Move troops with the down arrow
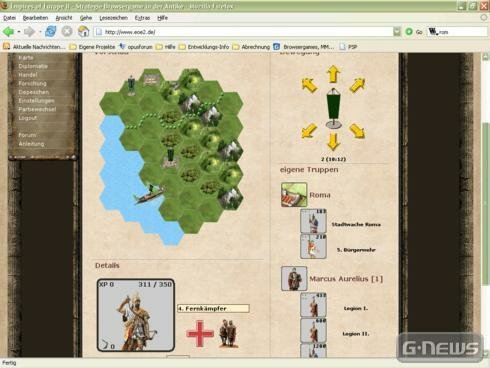The width and height of the screenshot is (490, 368). [333, 141]
